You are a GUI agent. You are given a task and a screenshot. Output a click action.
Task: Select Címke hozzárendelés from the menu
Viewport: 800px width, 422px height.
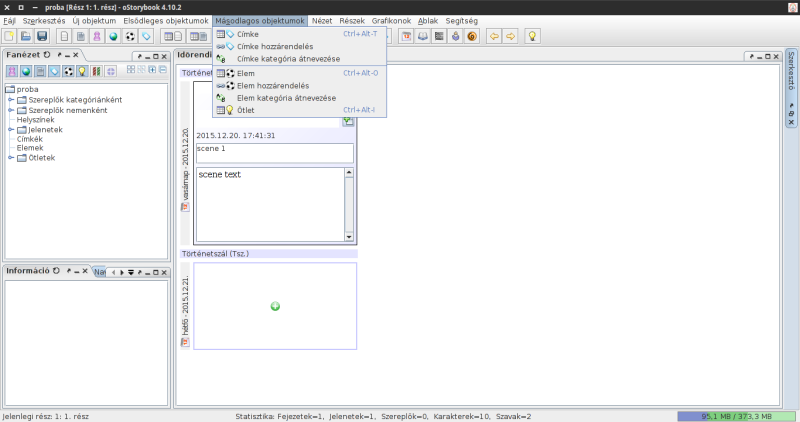274,46
